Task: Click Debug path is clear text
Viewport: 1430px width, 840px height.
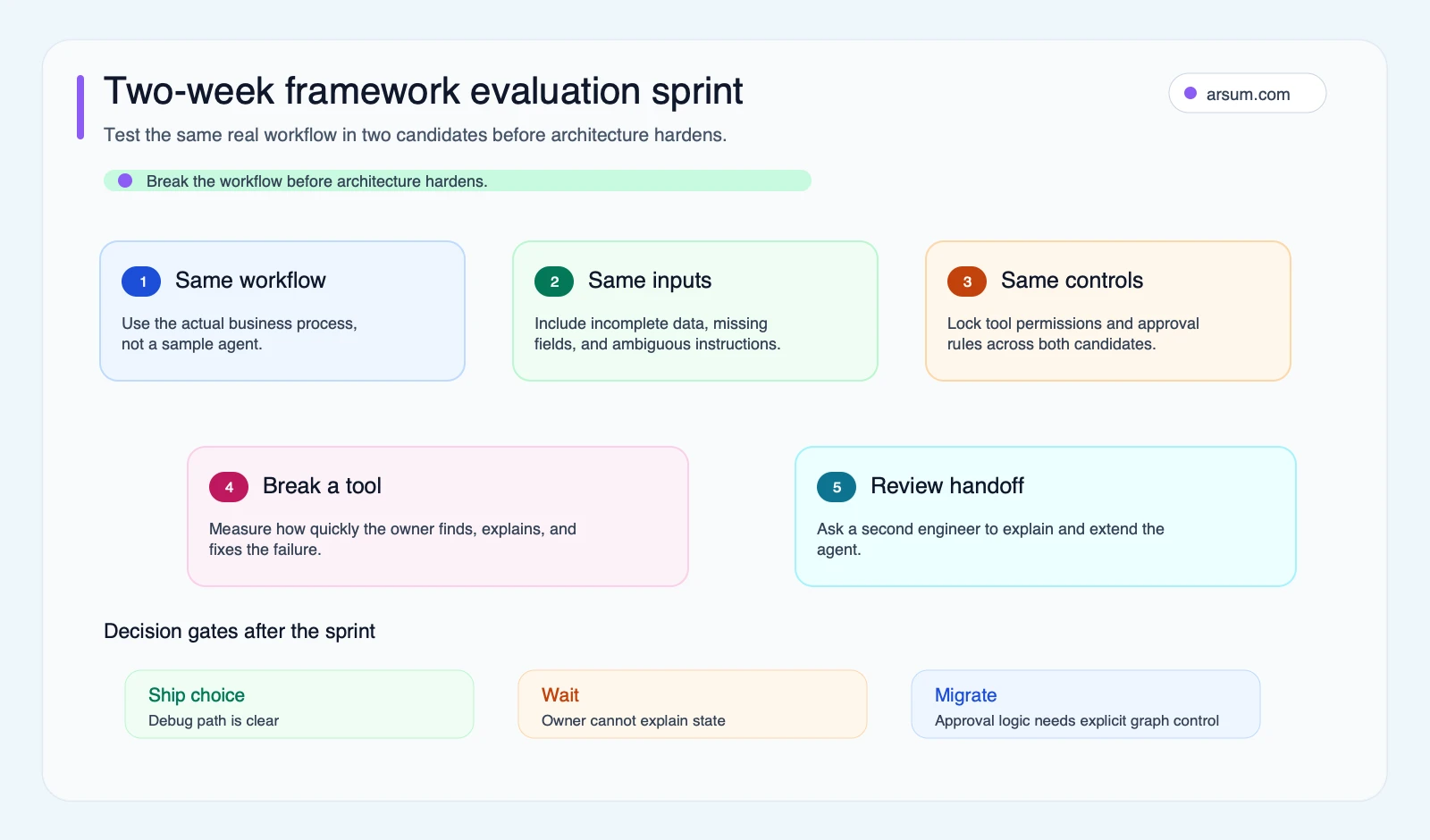Action: coord(214,720)
